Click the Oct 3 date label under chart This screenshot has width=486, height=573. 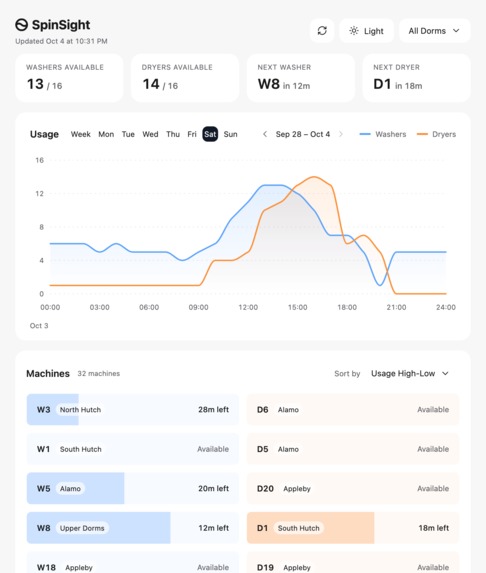pyautogui.click(x=39, y=326)
